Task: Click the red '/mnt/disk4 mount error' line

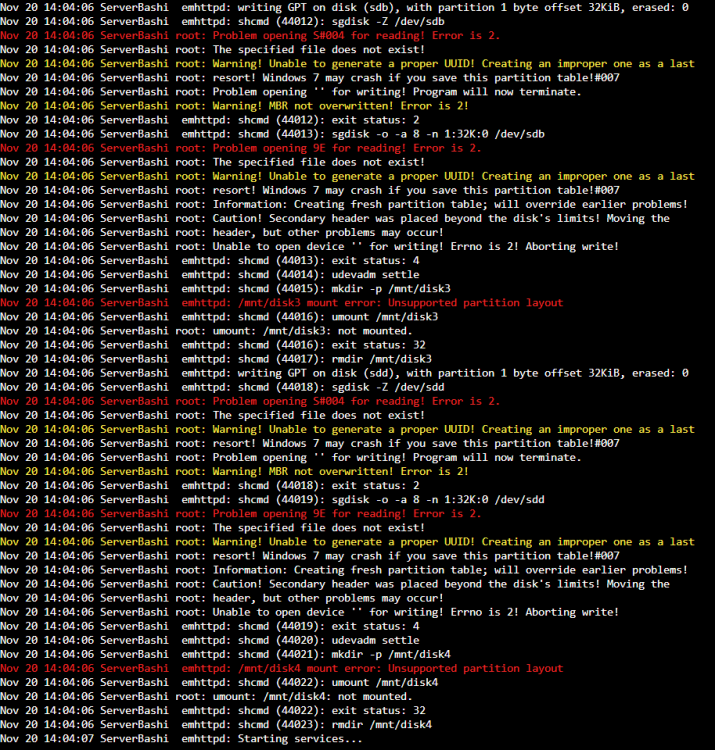Action: (x=282, y=668)
